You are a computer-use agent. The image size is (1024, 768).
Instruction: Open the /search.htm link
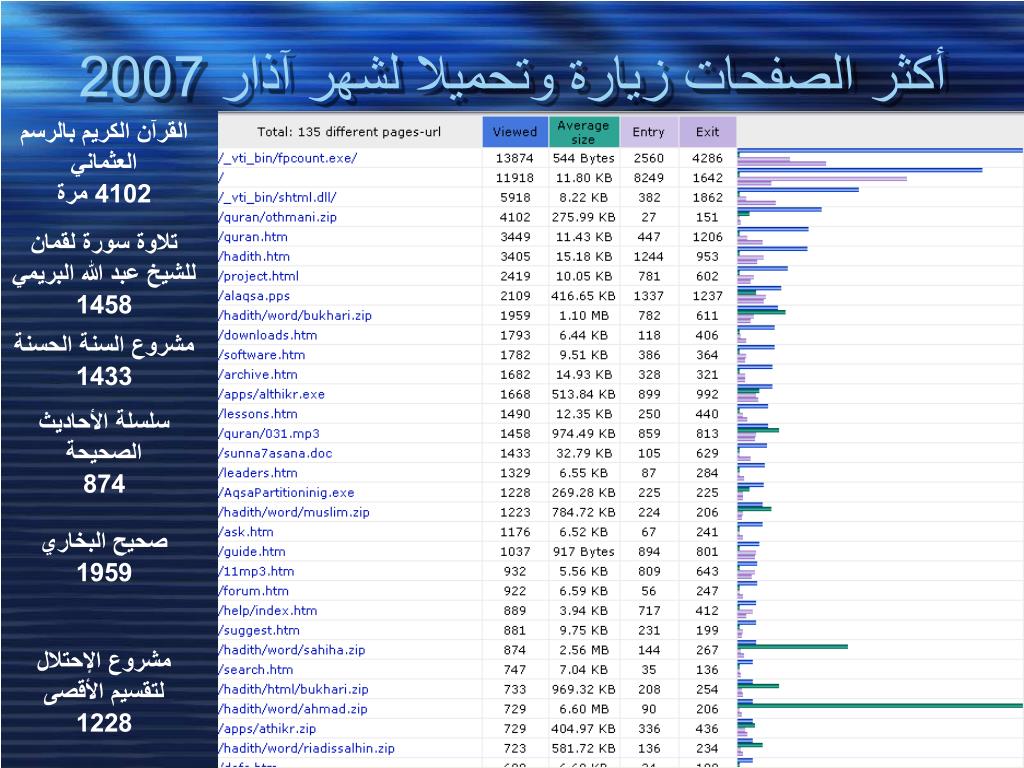256,669
